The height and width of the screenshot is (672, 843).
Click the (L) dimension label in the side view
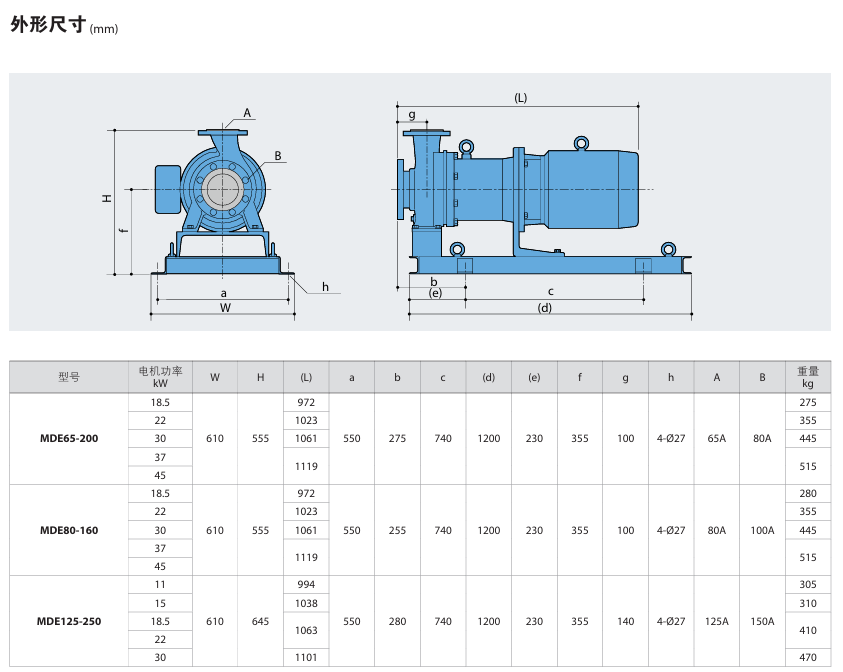[520, 98]
